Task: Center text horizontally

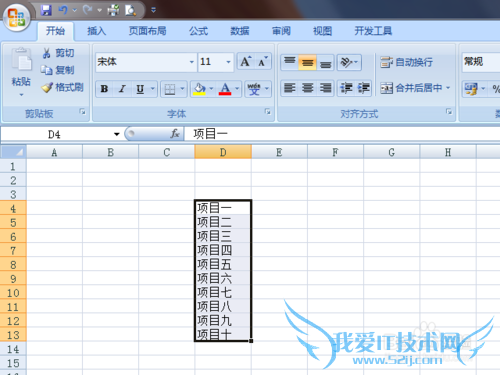Action: pyautogui.click(x=307, y=88)
